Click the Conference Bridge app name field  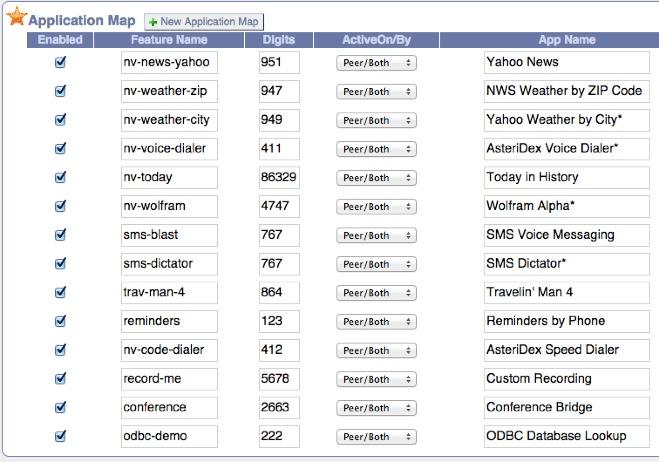point(567,407)
